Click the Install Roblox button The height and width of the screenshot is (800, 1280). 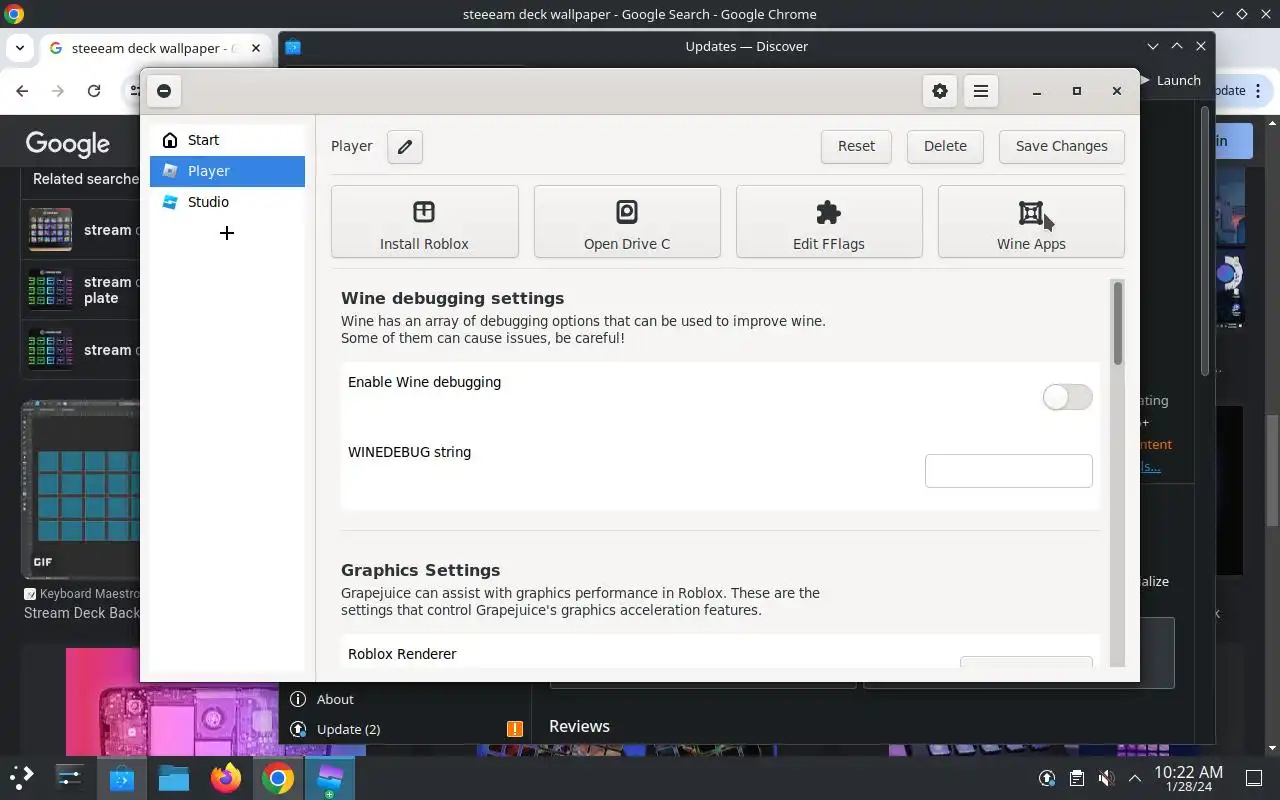pos(424,222)
